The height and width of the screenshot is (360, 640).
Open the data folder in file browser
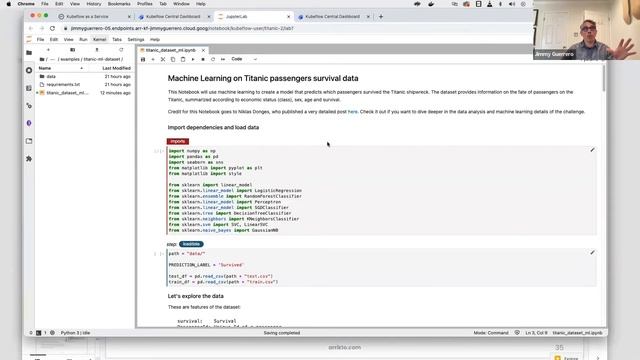pyautogui.click(x=85, y=76)
